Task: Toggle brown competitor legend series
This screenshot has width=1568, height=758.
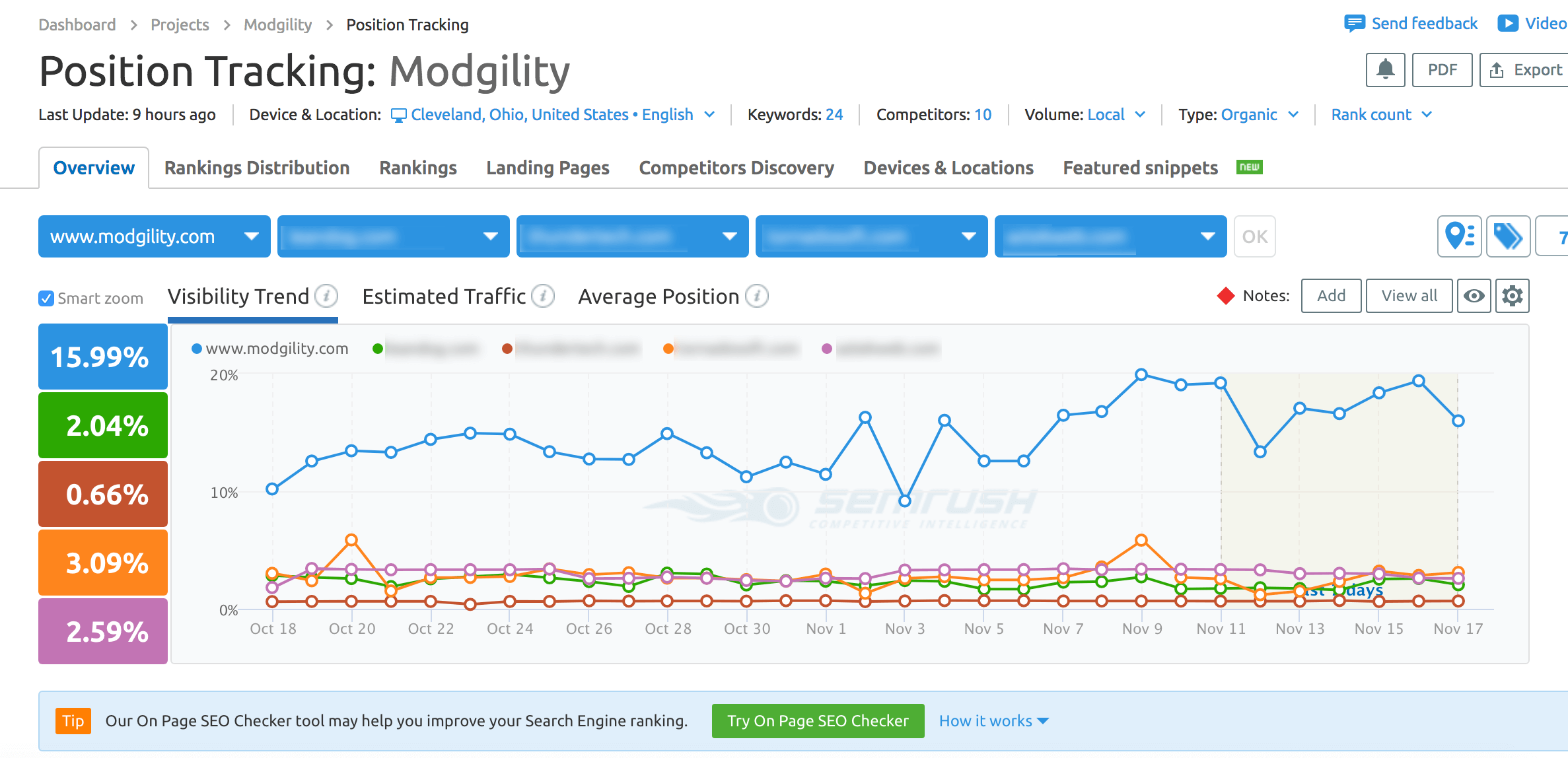Action: coord(571,349)
